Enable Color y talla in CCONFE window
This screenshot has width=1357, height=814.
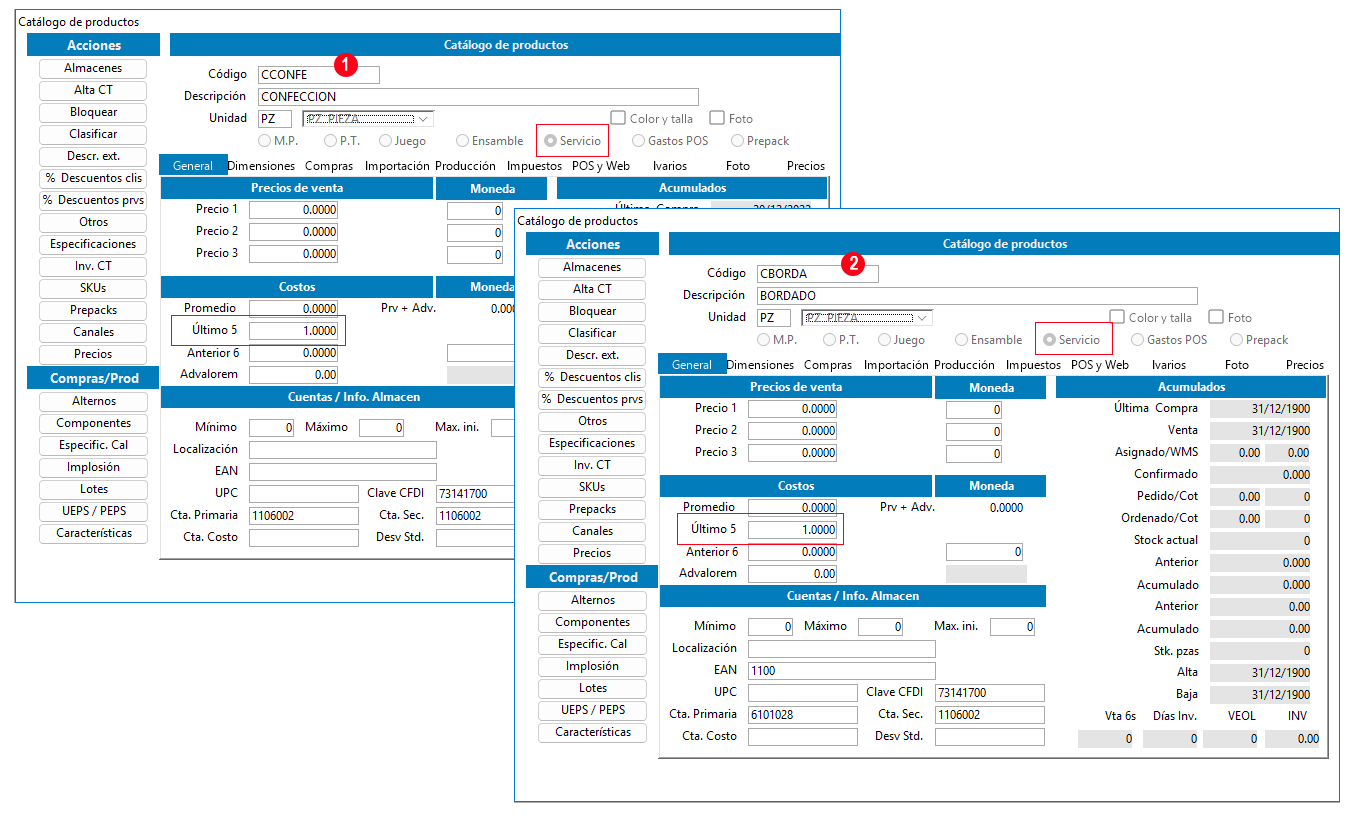[618, 118]
